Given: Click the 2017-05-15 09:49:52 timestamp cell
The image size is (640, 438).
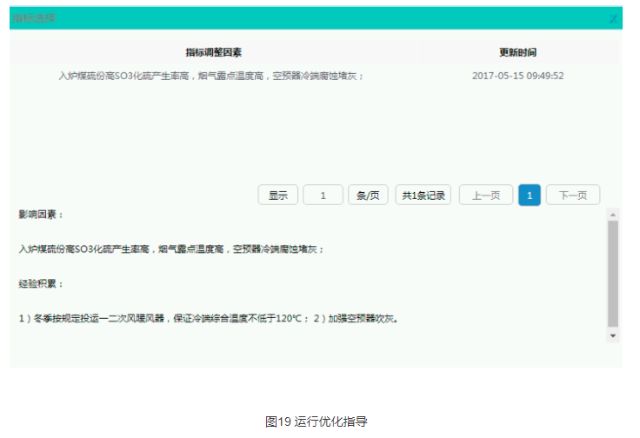Looking at the screenshot, I should point(518,75).
